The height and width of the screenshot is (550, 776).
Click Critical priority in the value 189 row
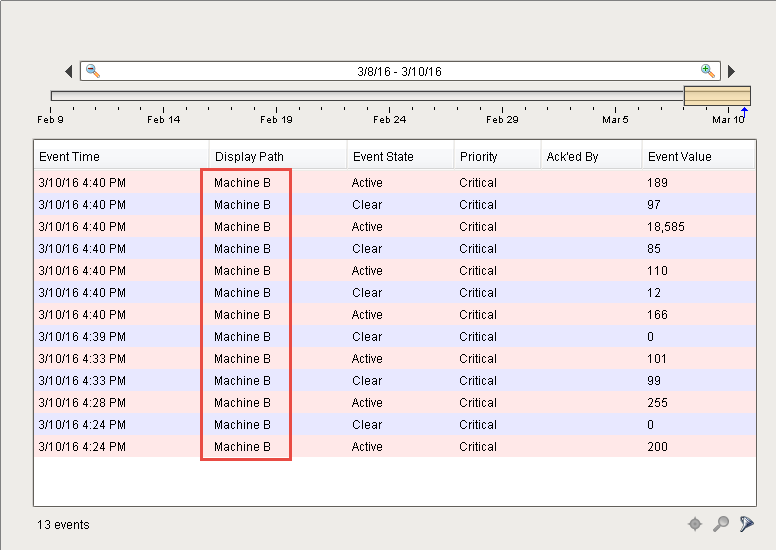478,183
